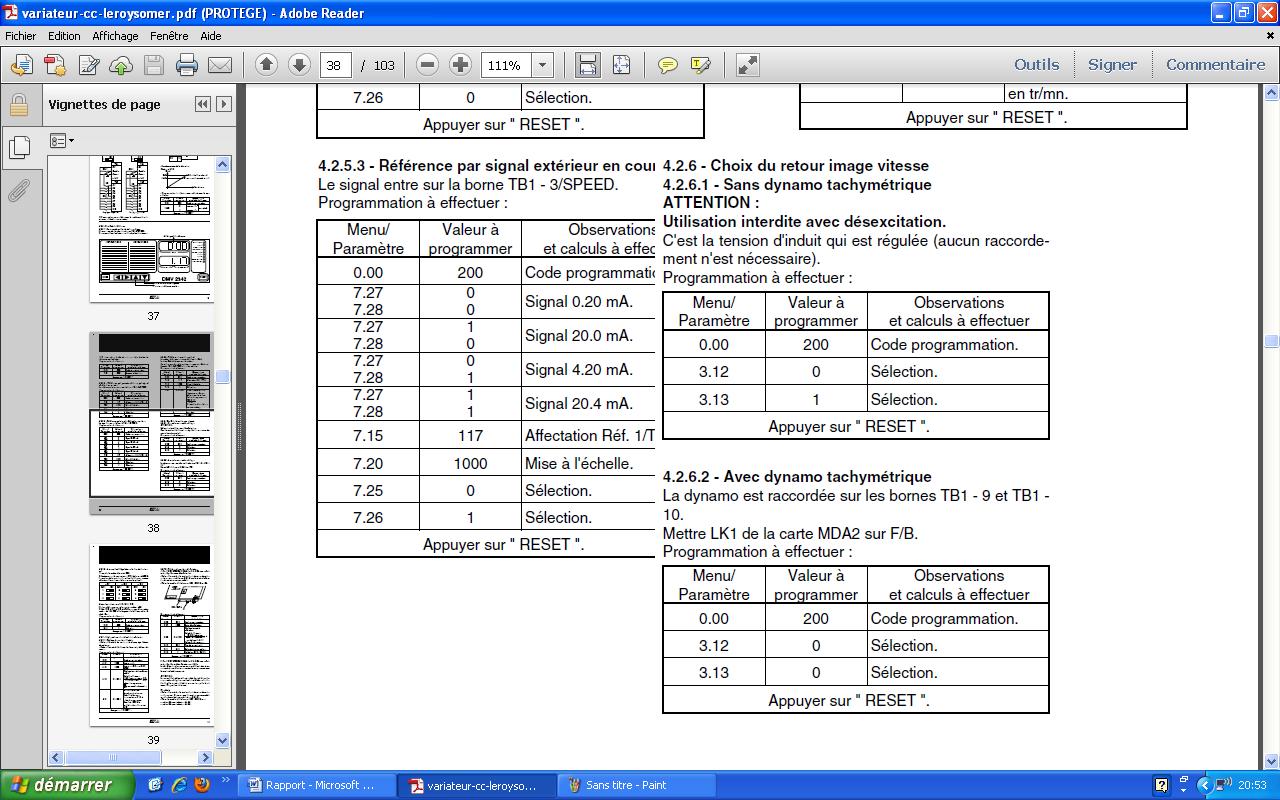Open the Aide menu
This screenshot has height=800, width=1280.
coord(211,36)
